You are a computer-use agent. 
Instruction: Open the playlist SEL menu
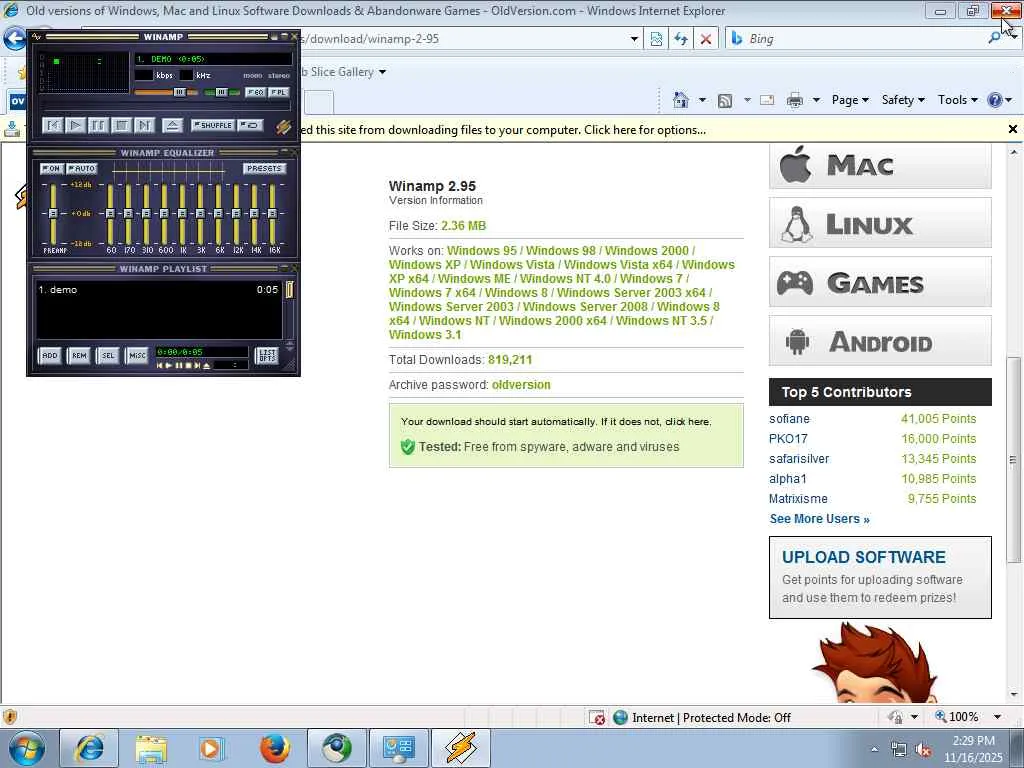(108, 355)
